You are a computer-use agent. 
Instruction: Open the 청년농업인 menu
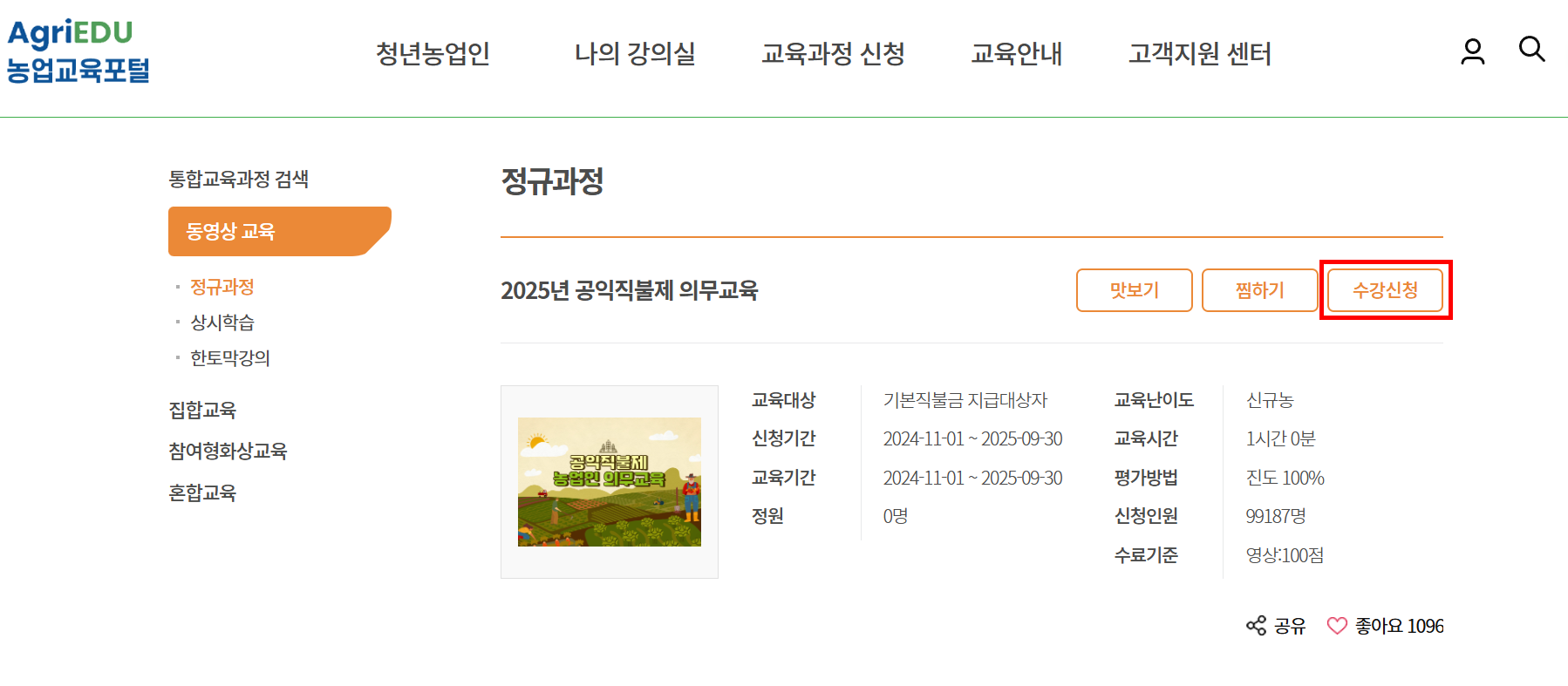click(433, 53)
